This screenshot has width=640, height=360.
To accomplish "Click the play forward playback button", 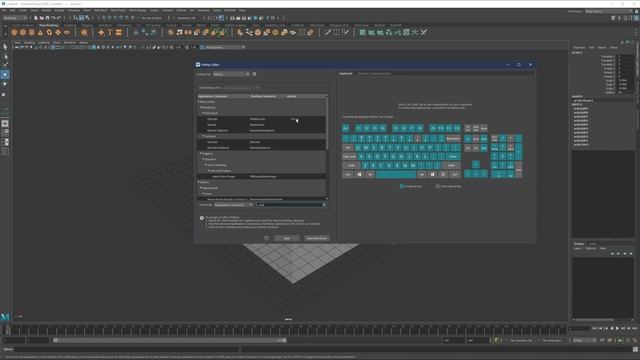I will 617,328.
